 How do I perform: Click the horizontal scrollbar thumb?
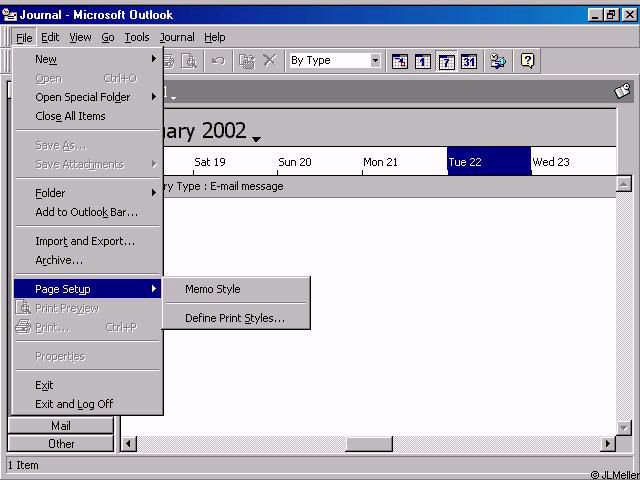pyautogui.click(x=369, y=443)
